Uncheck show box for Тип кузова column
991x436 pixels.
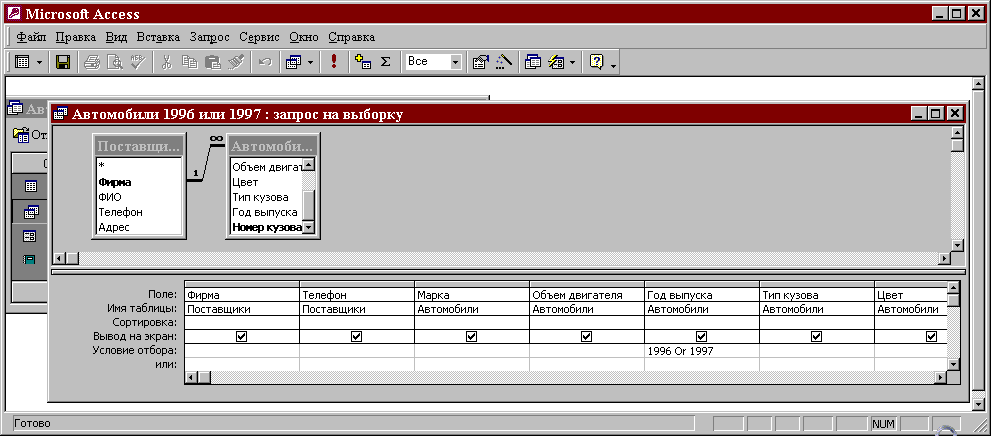tap(817, 337)
